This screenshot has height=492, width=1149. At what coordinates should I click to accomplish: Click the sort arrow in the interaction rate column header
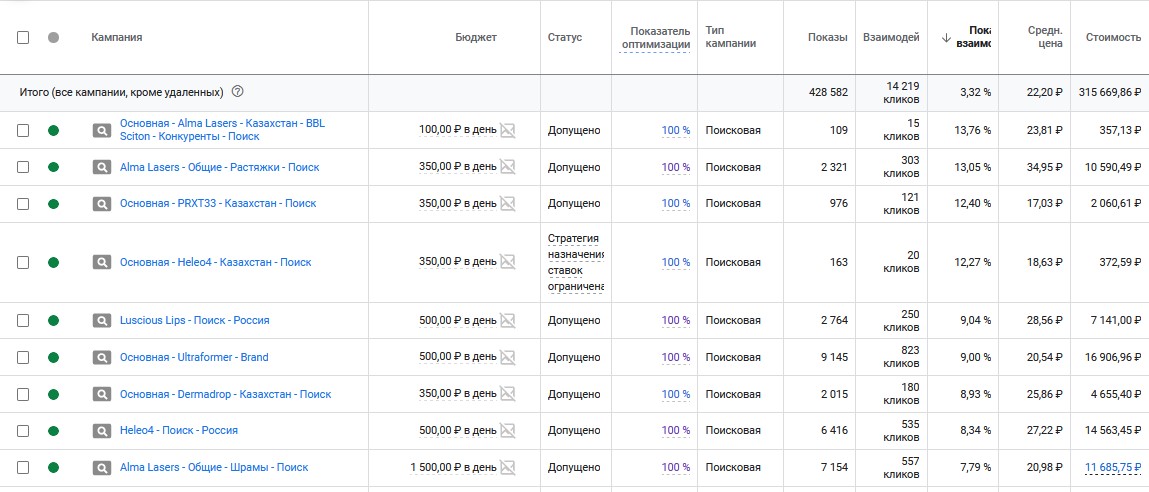pos(946,37)
